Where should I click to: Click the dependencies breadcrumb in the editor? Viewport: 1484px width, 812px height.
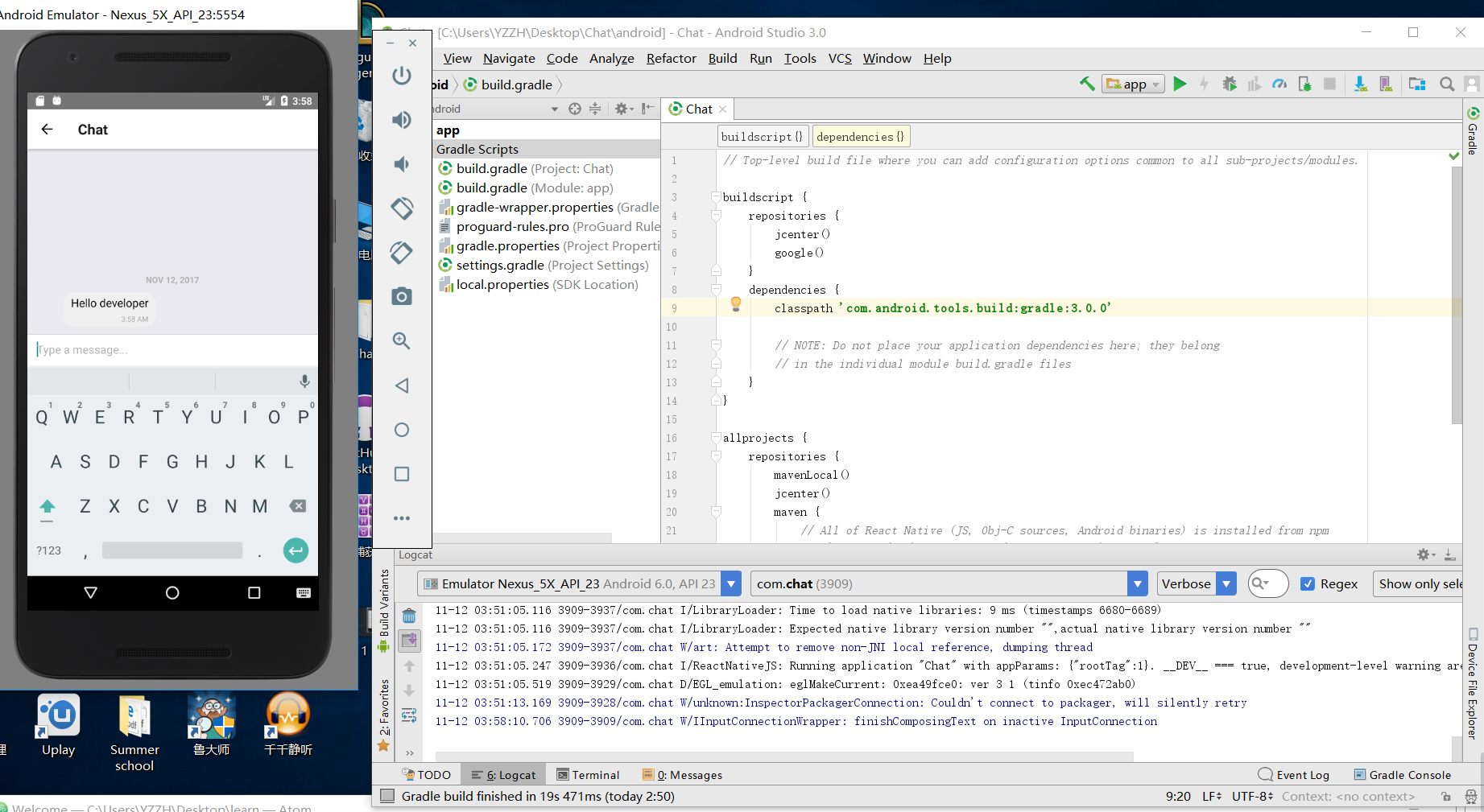[x=861, y=137]
